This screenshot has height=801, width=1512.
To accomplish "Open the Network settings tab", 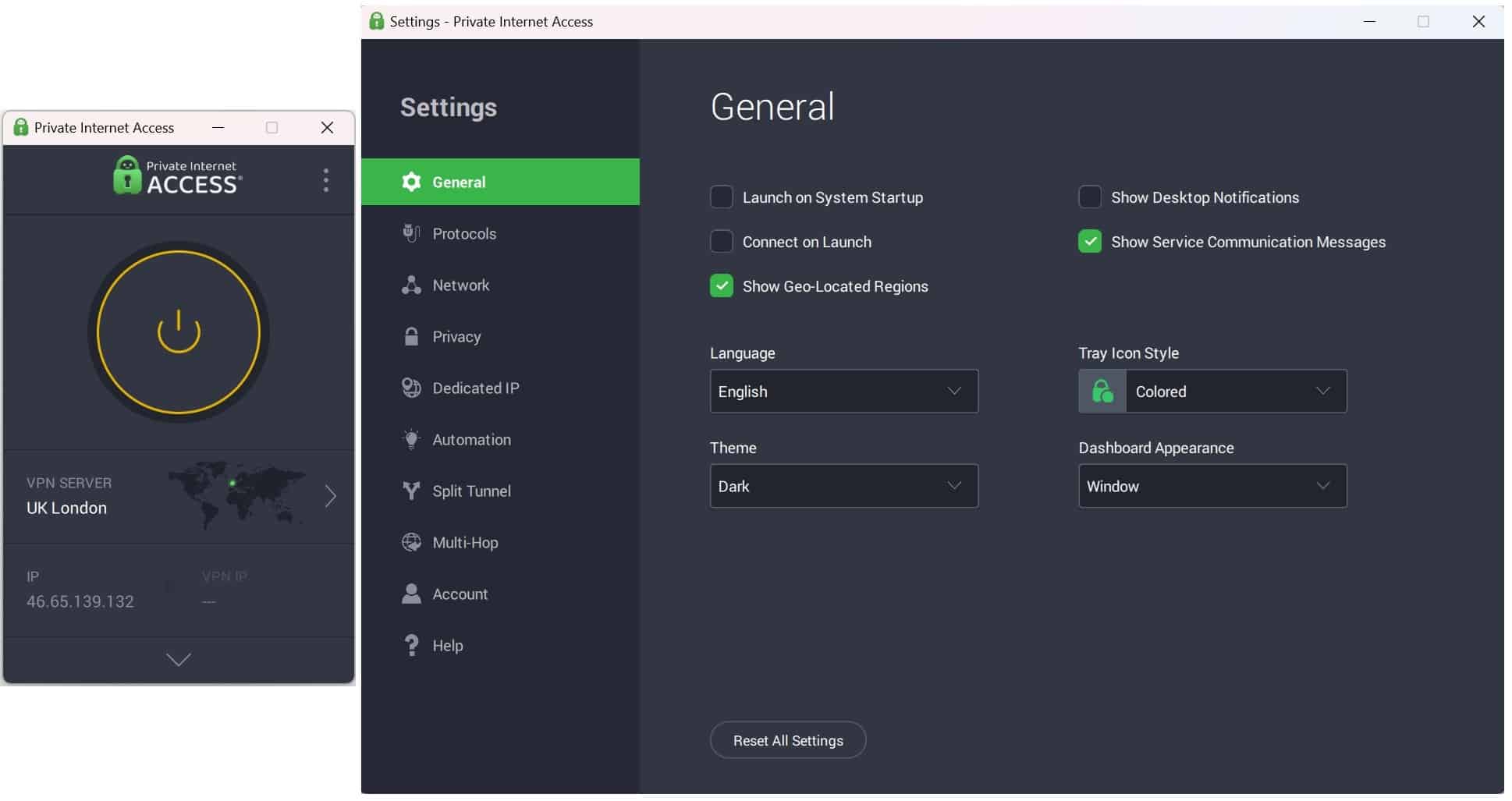I will 500,285.
